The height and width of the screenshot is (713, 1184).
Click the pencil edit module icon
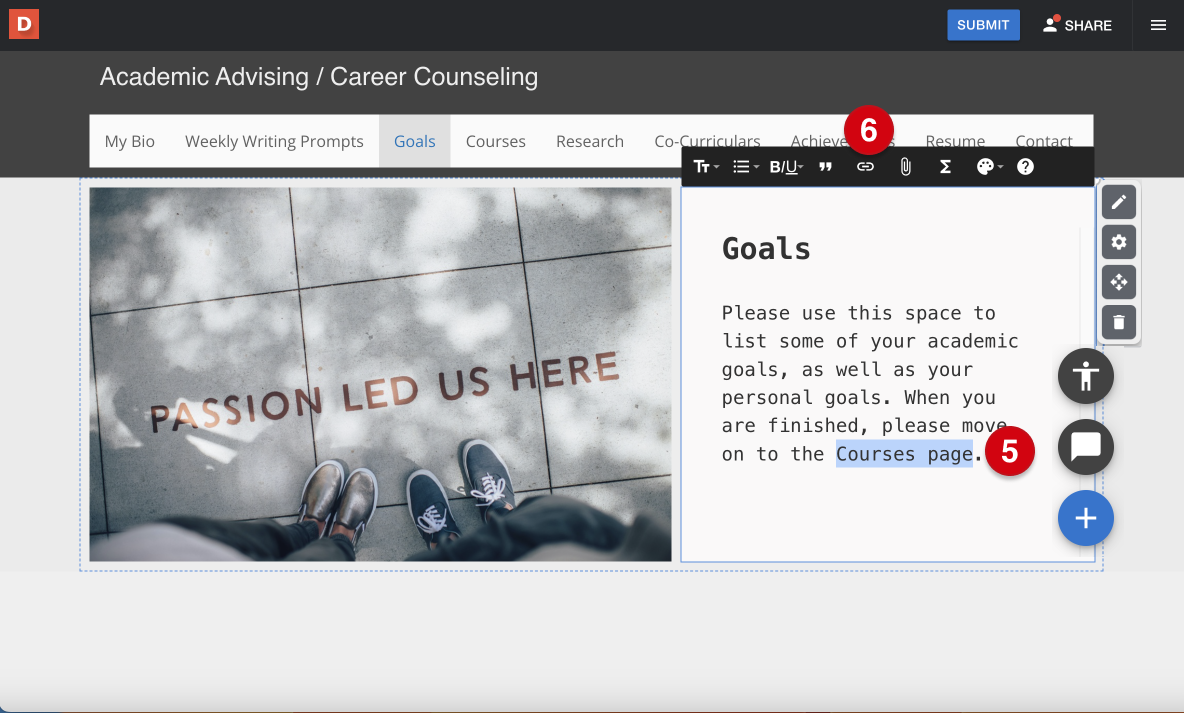(1118, 202)
